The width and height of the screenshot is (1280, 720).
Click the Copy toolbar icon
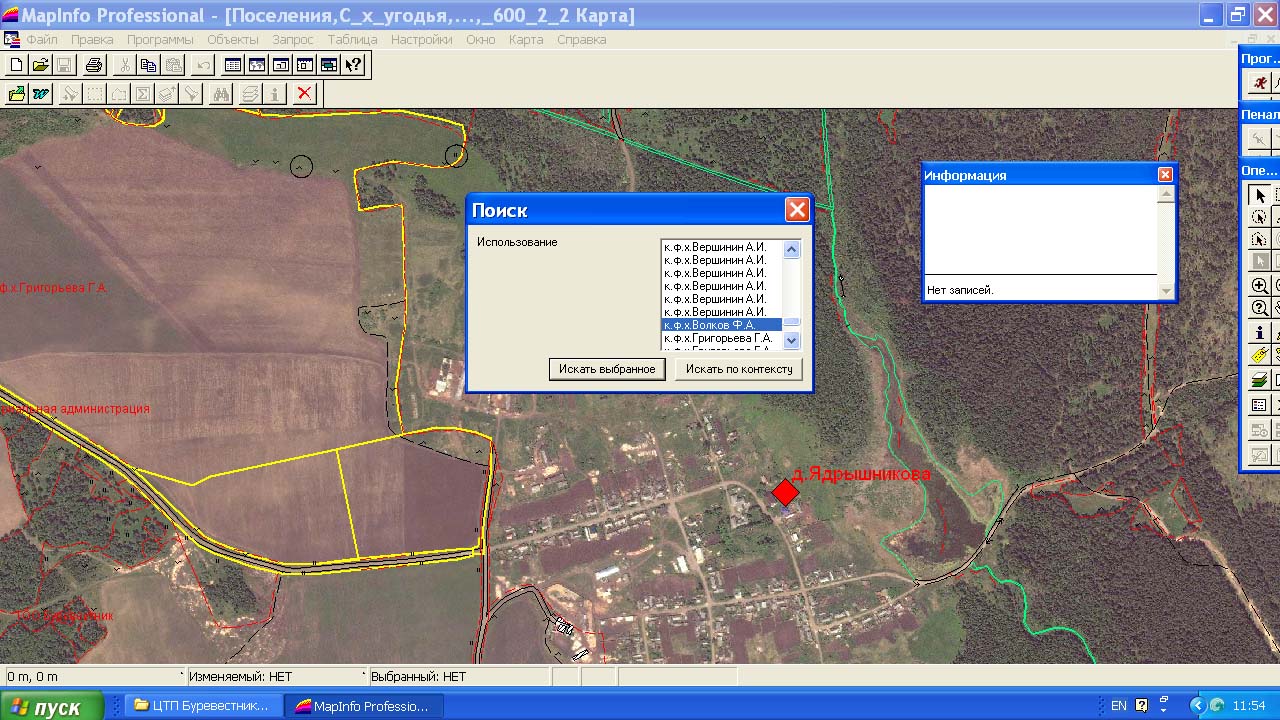[x=148, y=66]
